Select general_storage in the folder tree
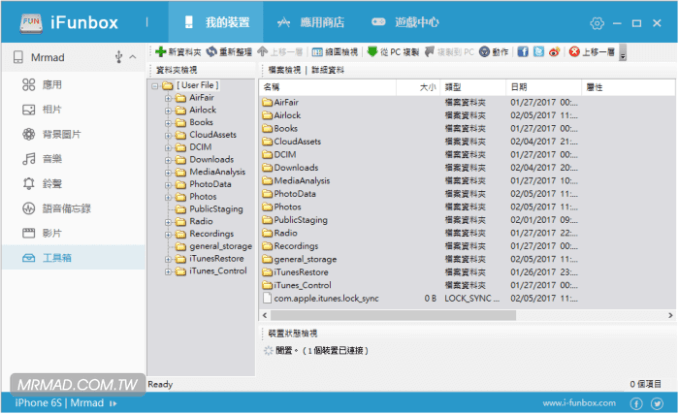679x414 pixels. tap(220, 246)
